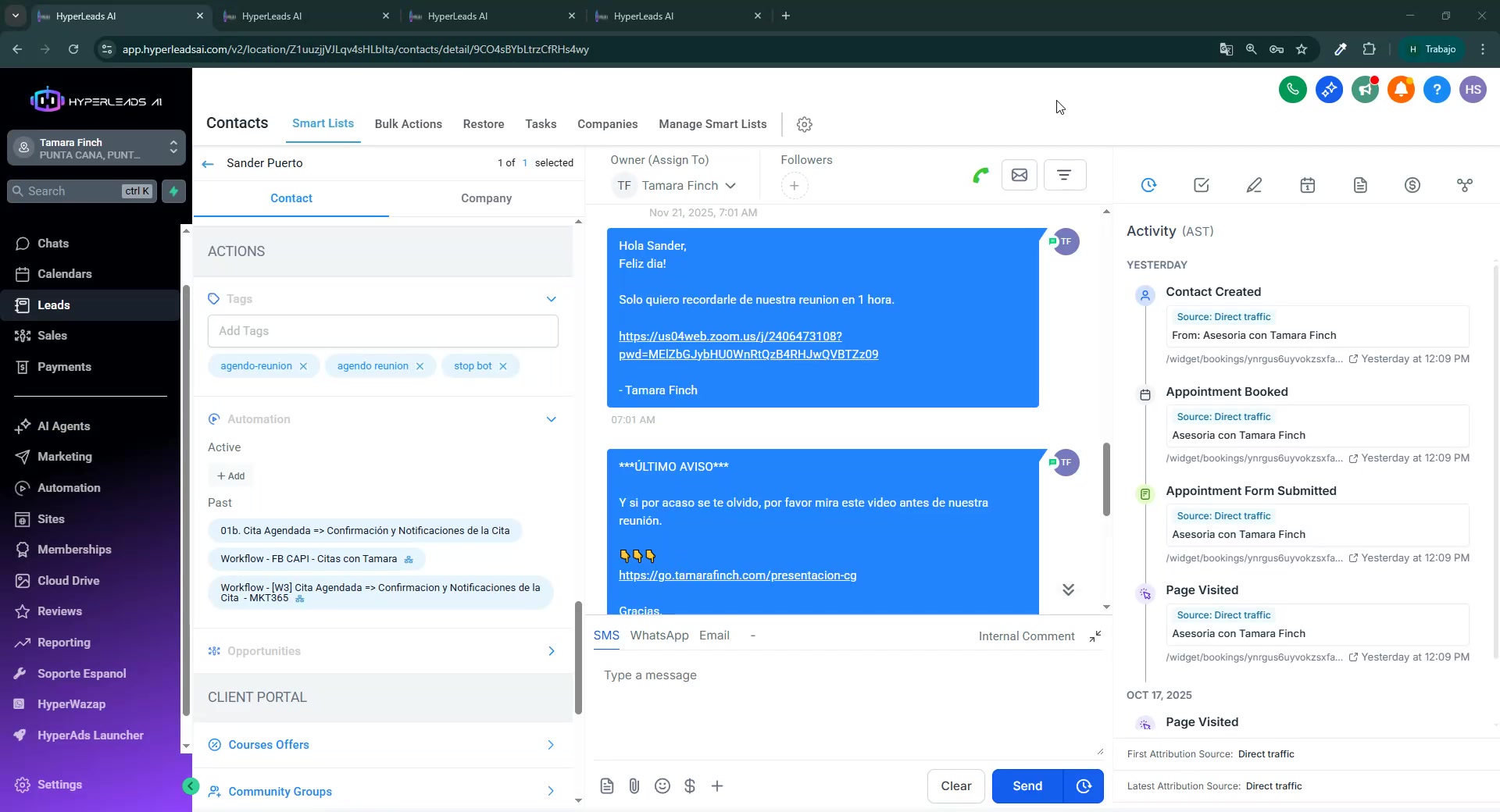Open the Tamara Finch location switcher

(97, 148)
